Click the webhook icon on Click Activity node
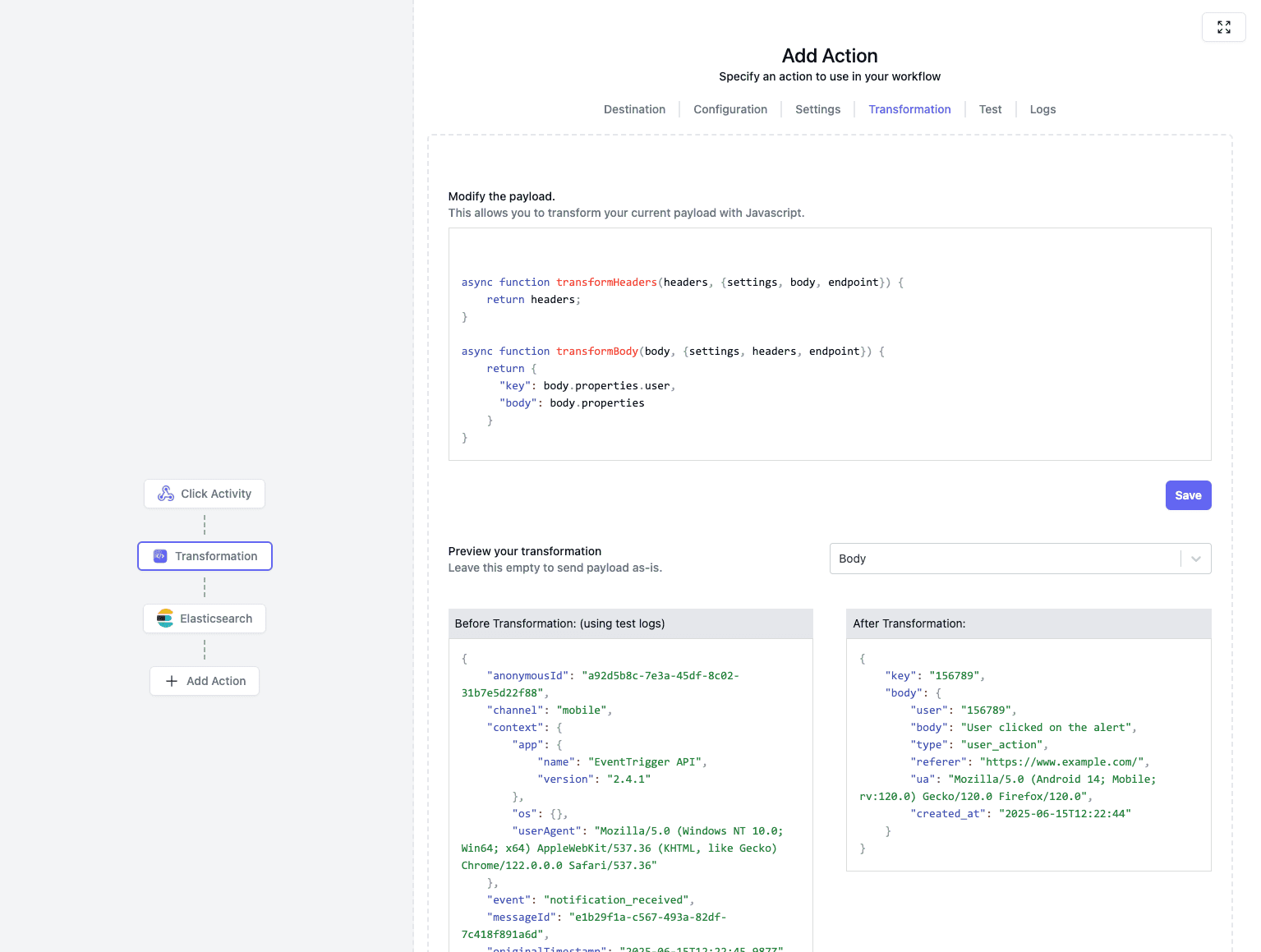 (166, 494)
